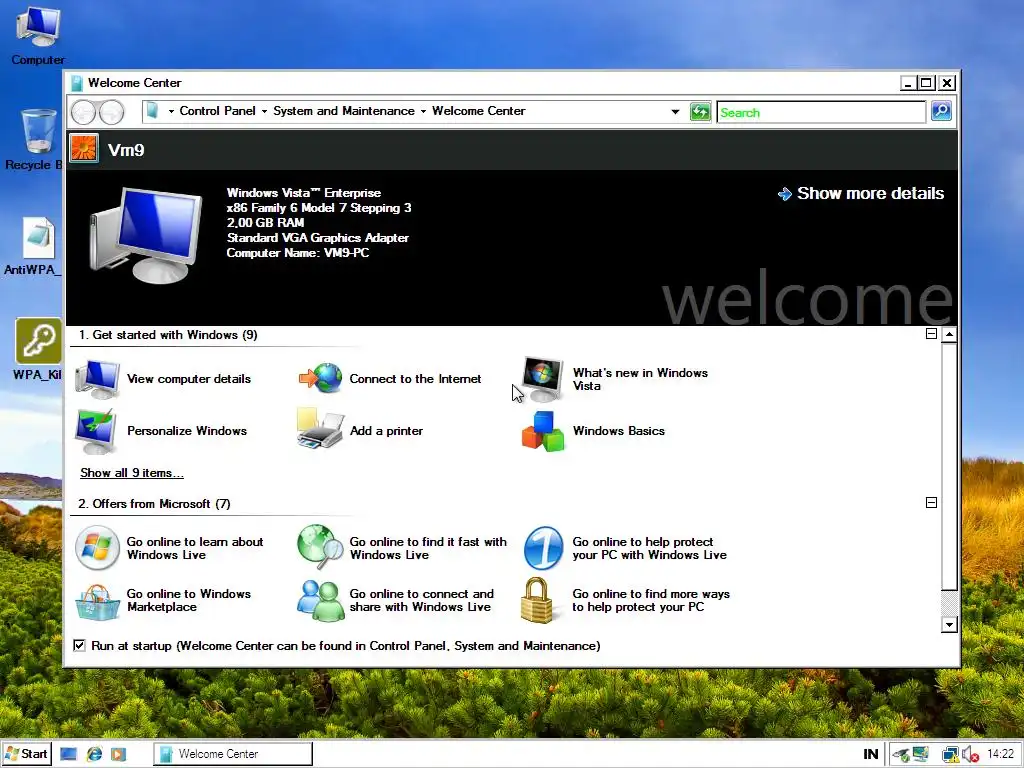Screen dimensions: 1024x768
Task: Click the volume speaker tray icon
Action: point(970,754)
